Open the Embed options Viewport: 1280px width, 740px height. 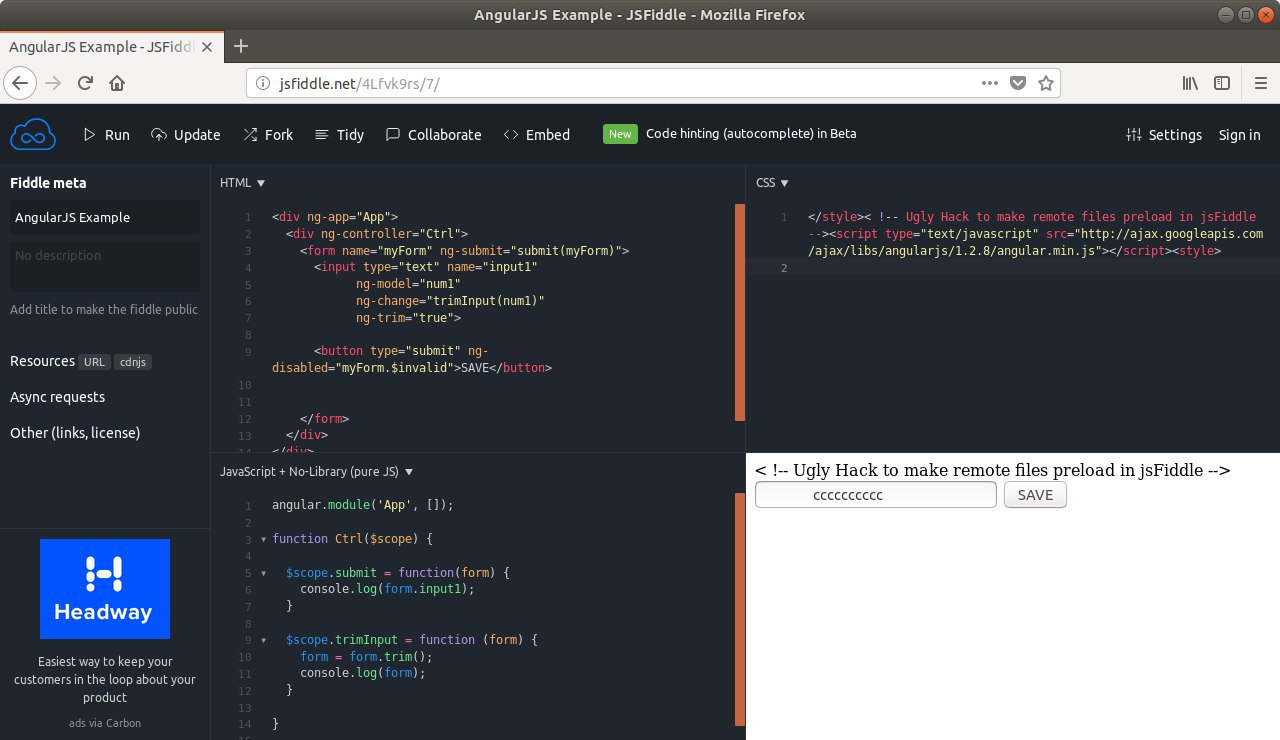click(x=536, y=134)
